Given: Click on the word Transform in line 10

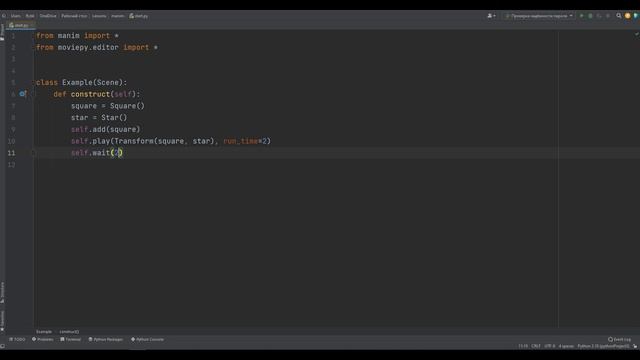Looking at the screenshot, I should 134,141.
